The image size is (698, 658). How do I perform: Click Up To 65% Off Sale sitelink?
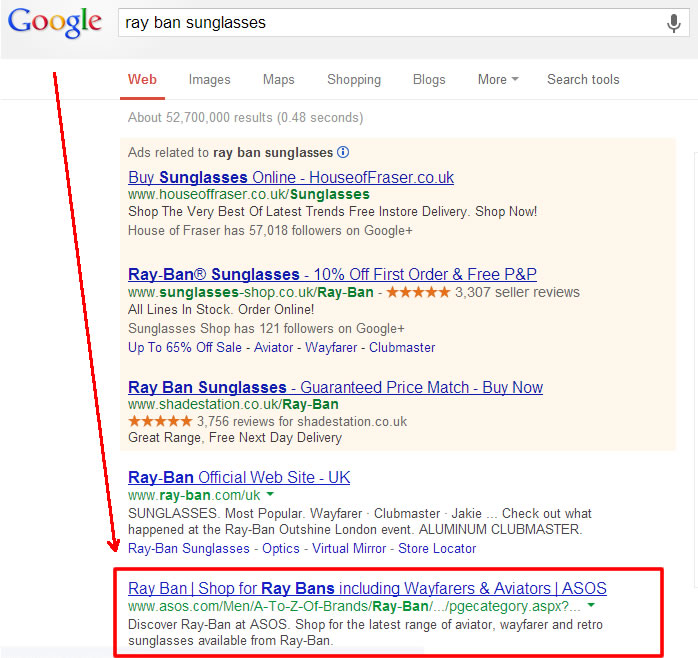(185, 347)
